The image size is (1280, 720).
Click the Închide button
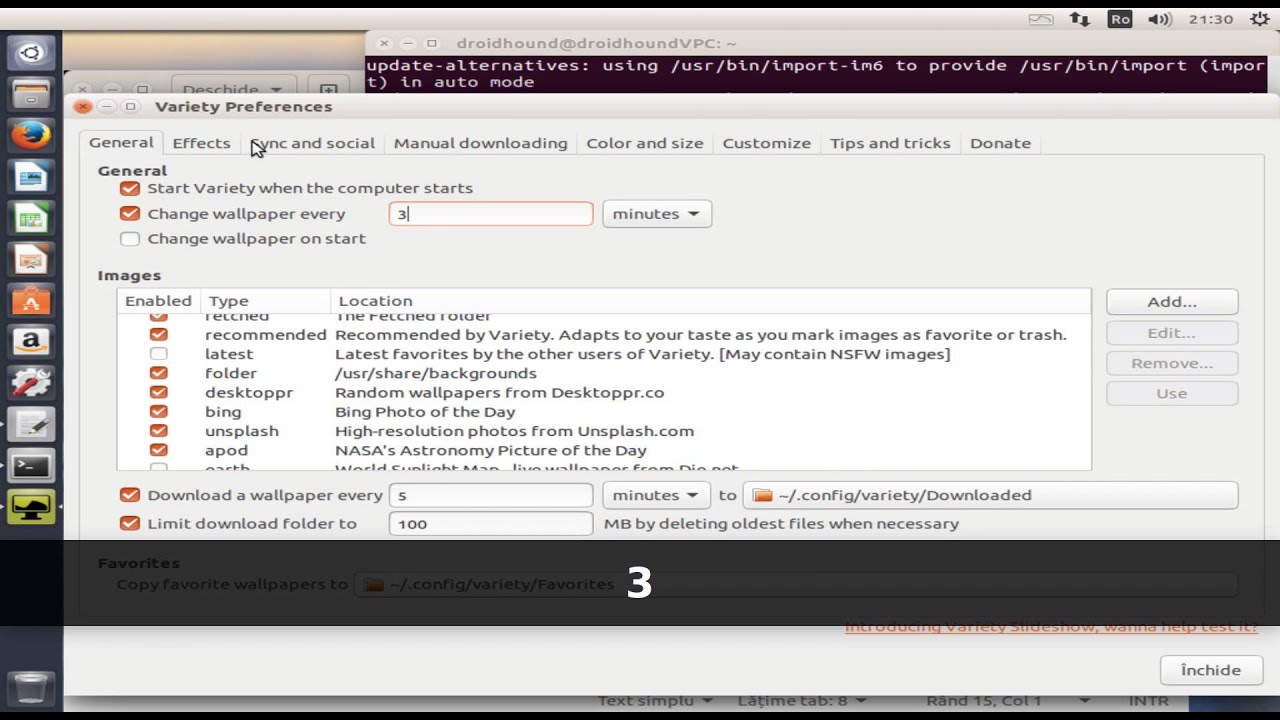1211,670
